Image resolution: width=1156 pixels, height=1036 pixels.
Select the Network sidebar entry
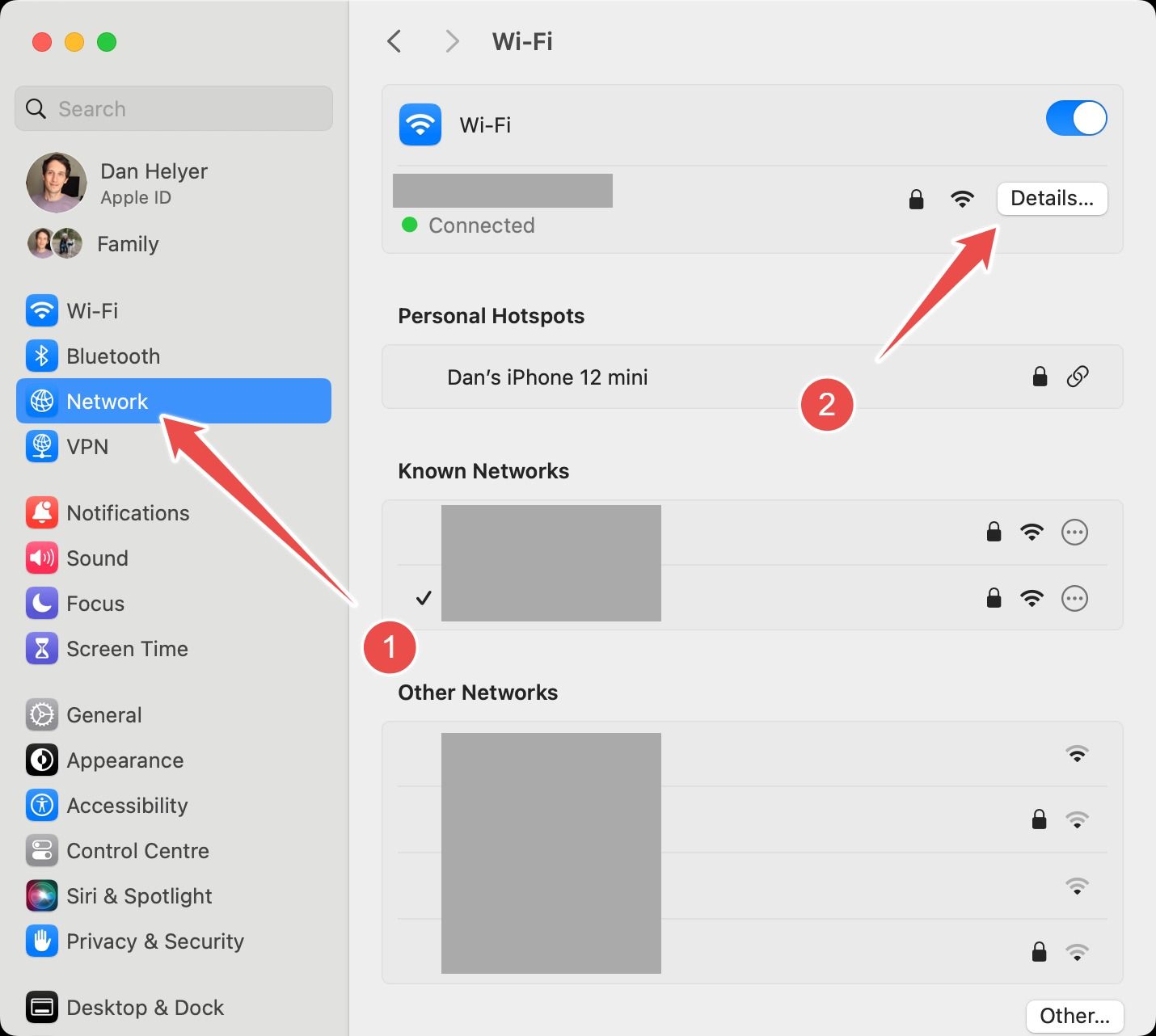[x=173, y=401]
